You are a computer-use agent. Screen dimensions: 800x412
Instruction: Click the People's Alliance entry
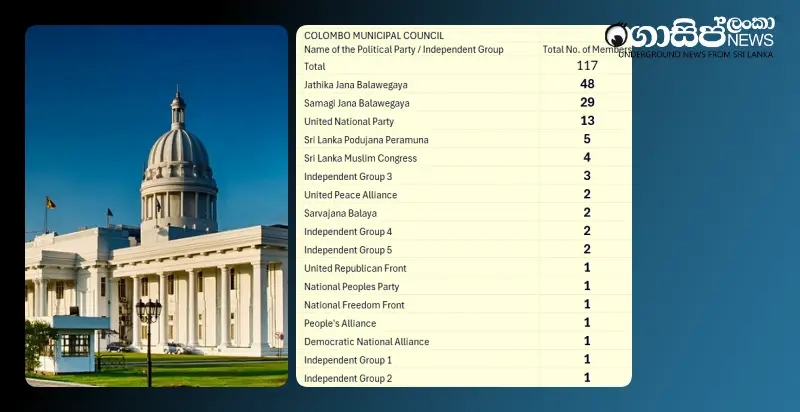[x=340, y=323]
